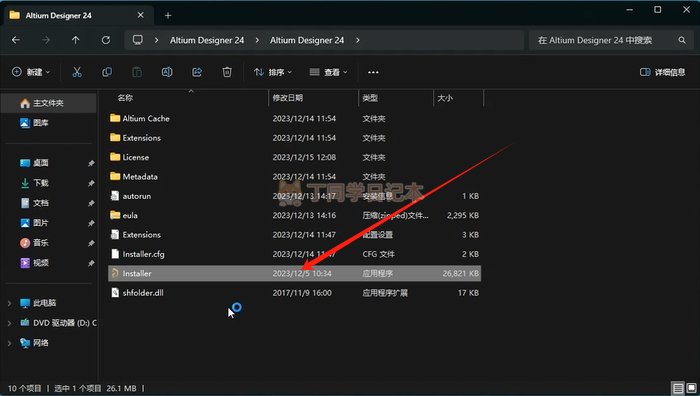Unpin 桌面 using its pin icon

(x=91, y=163)
